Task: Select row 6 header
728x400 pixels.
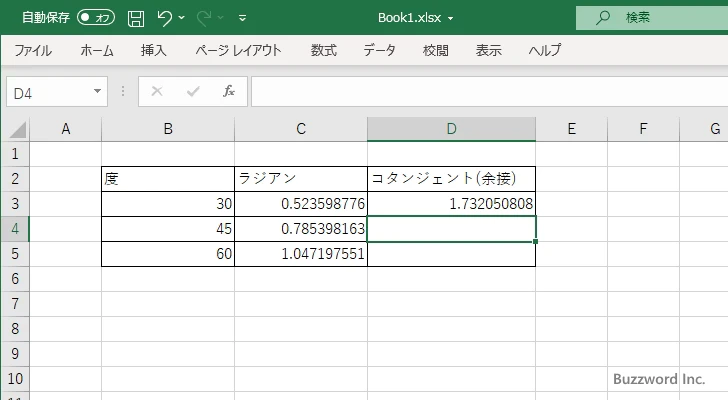Action: click(x=15, y=279)
